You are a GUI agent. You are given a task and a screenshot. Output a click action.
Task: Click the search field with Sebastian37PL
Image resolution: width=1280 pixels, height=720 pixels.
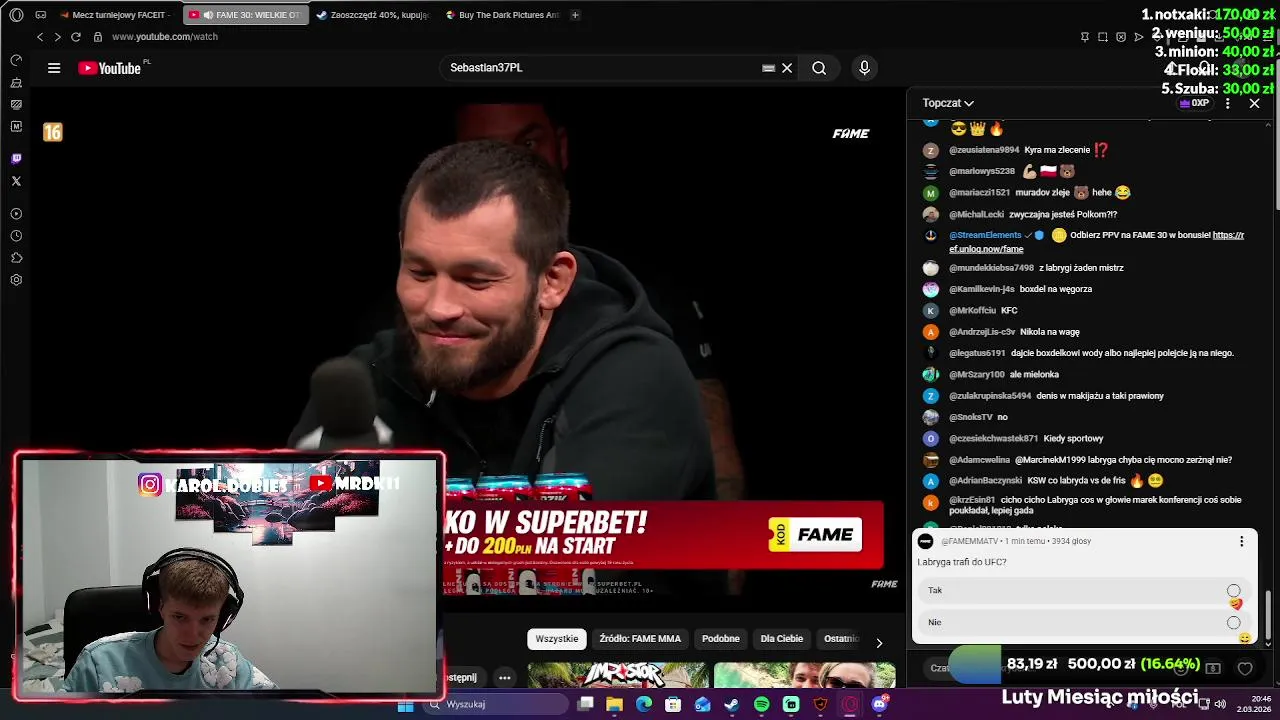[600, 68]
